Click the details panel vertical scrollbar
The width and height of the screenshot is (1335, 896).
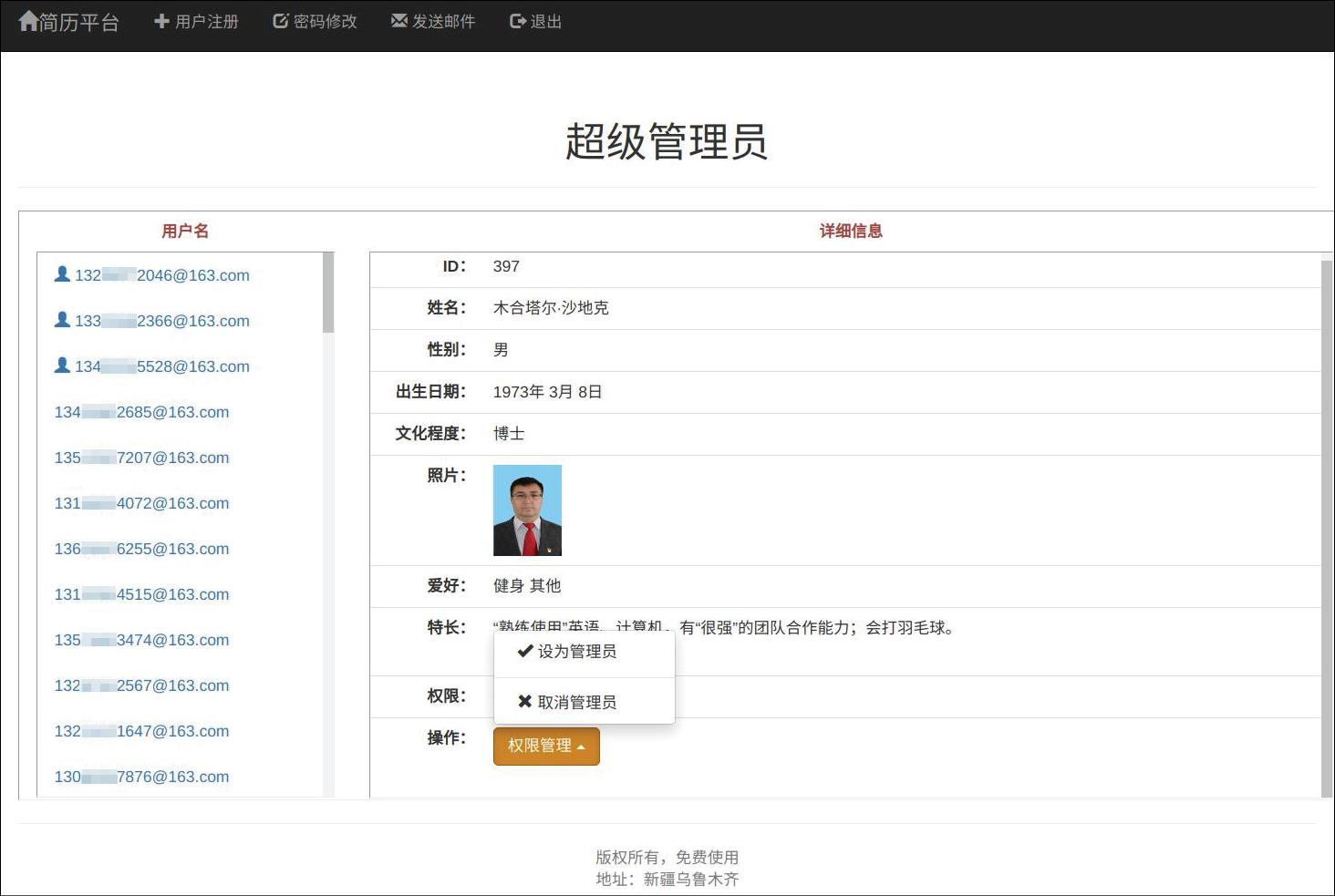pyautogui.click(x=1327, y=527)
